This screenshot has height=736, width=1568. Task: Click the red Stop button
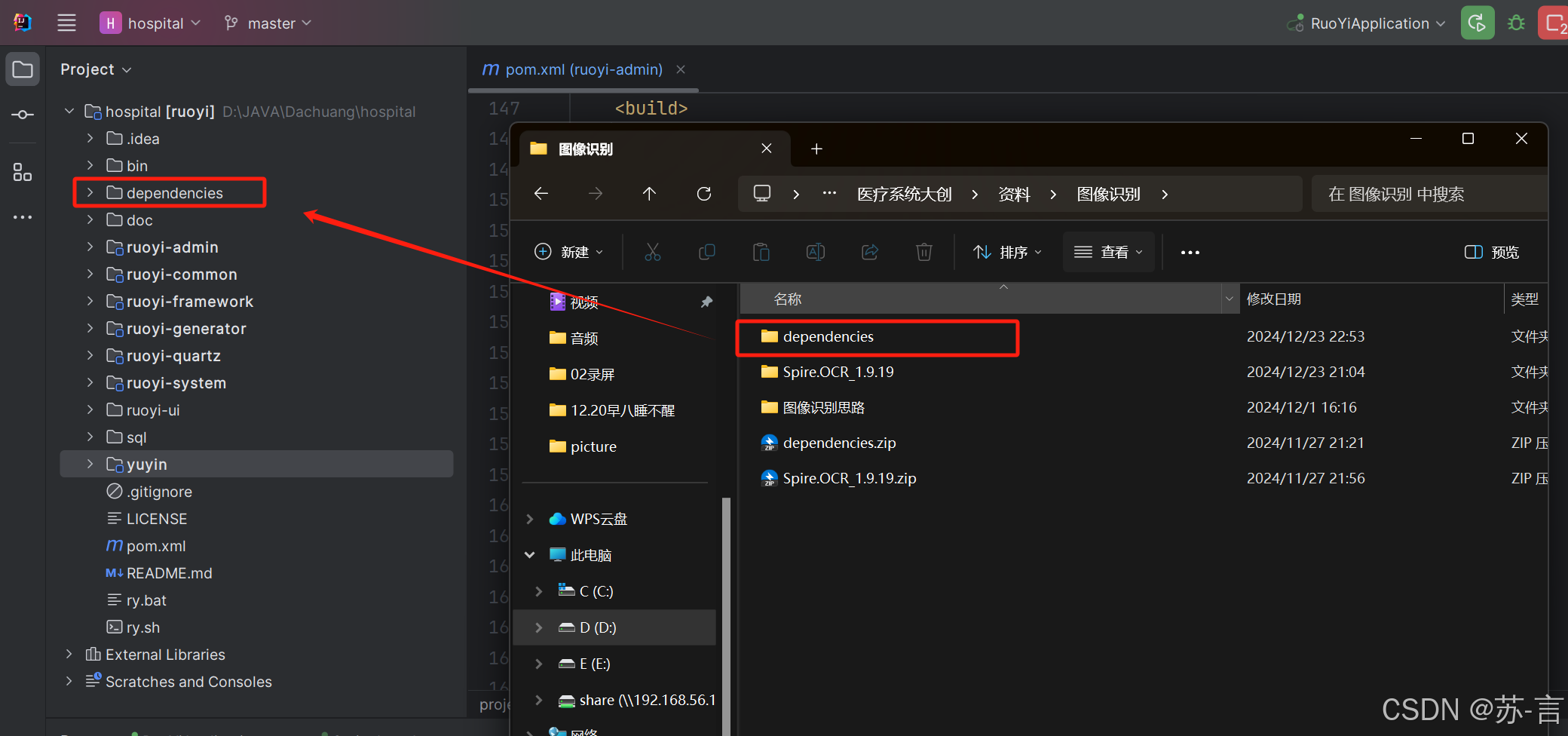pyautogui.click(x=1553, y=23)
